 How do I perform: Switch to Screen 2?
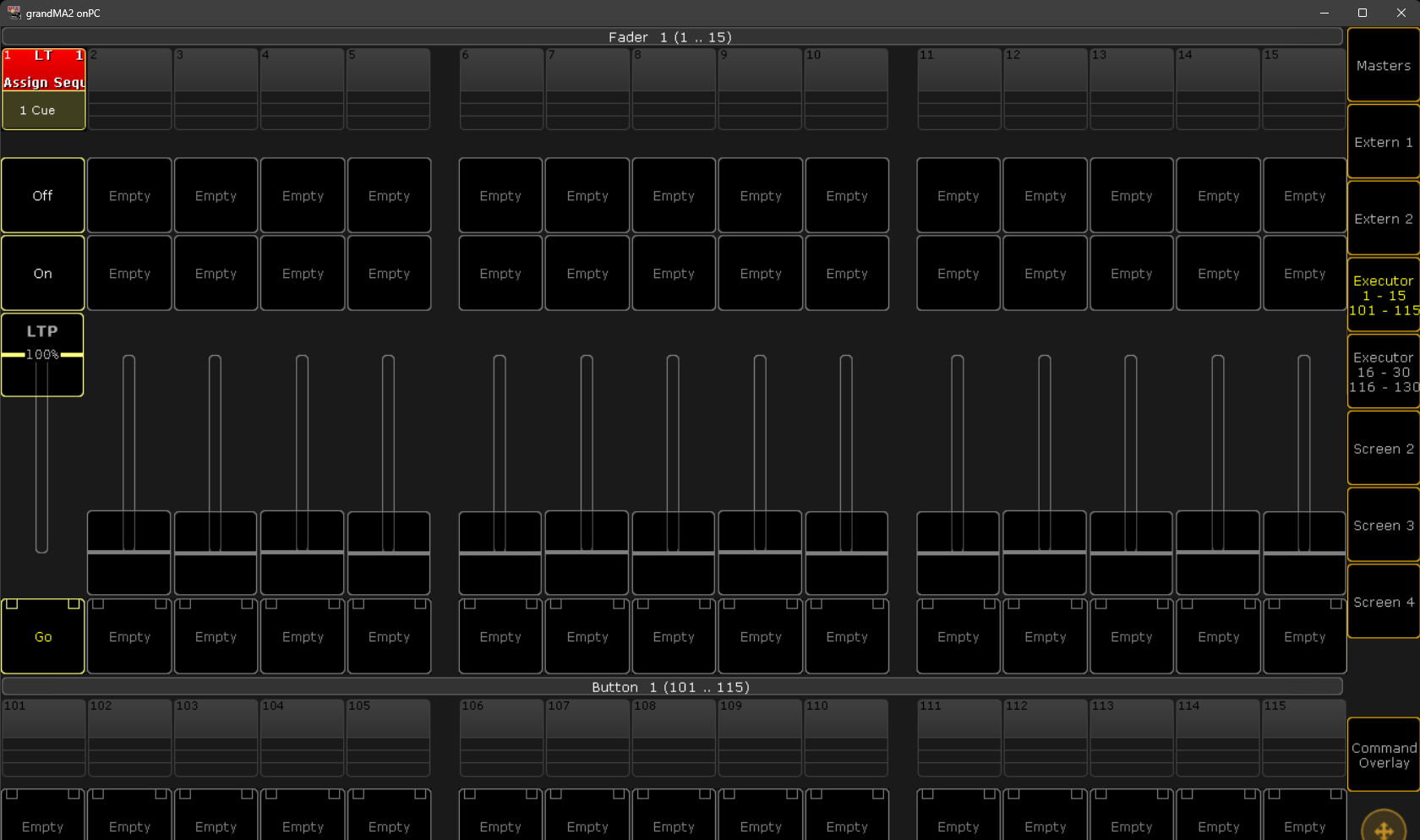point(1384,449)
